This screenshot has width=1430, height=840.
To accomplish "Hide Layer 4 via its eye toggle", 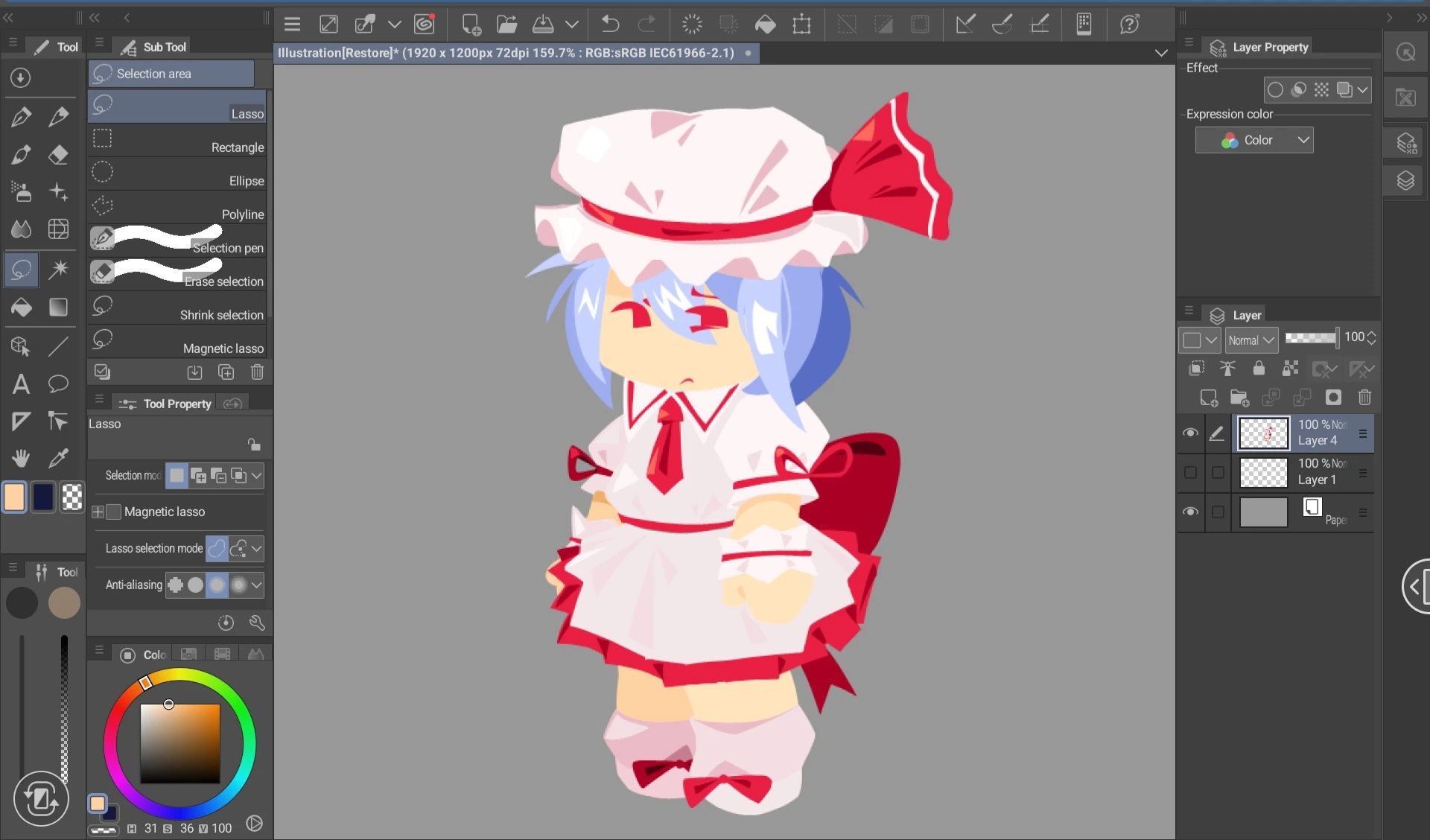I will coord(1190,433).
